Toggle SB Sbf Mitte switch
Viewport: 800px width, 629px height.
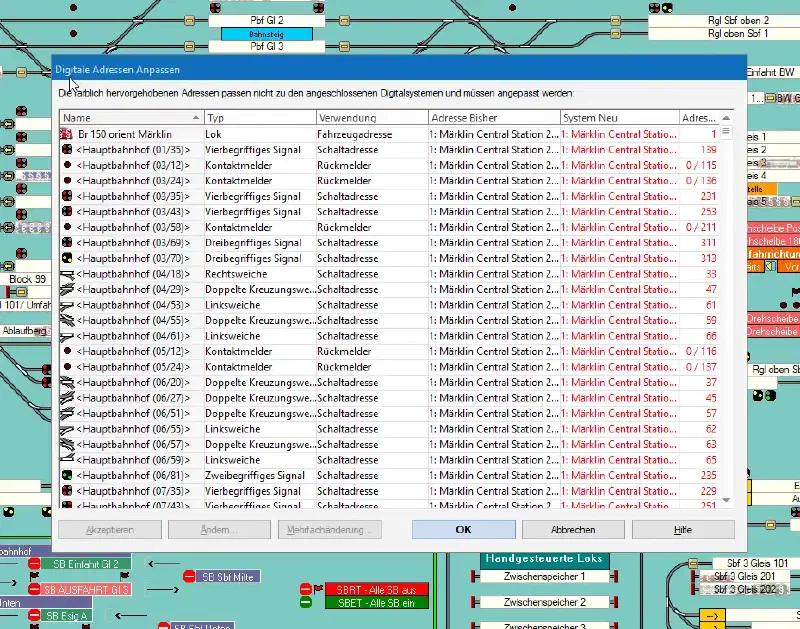(x=228, y=576)
